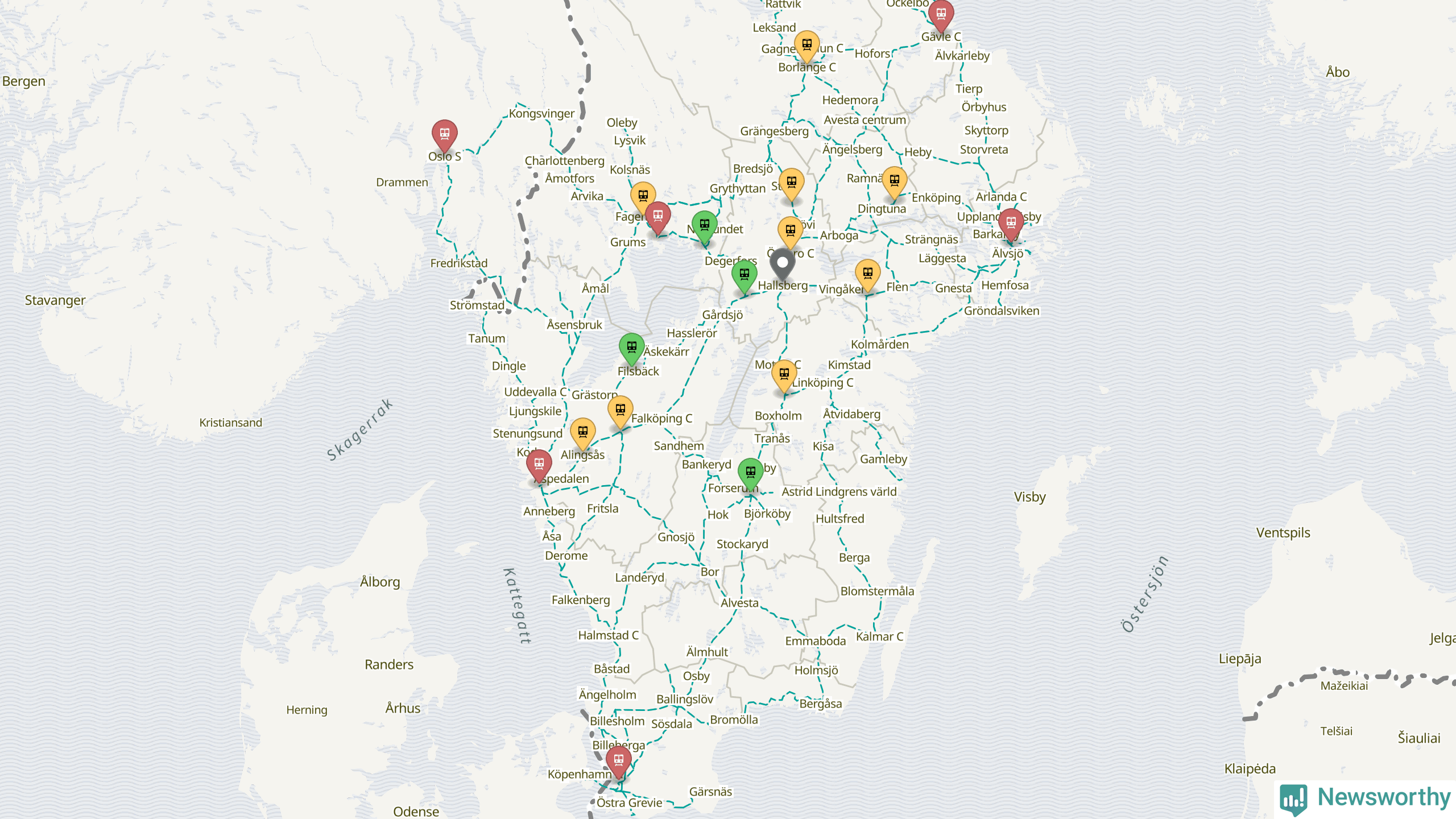This screenshot has width=1456, height=819.
Task: Click the green train marker near Forserum
Action: tap(750, 472)
